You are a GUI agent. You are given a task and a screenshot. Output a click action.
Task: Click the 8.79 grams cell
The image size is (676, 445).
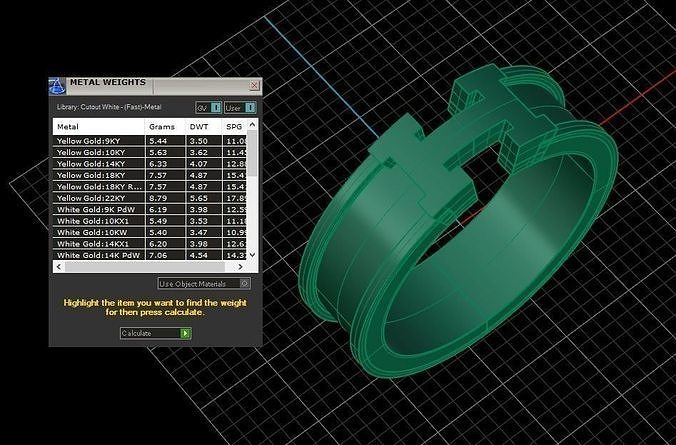click(x=166, y=198)
